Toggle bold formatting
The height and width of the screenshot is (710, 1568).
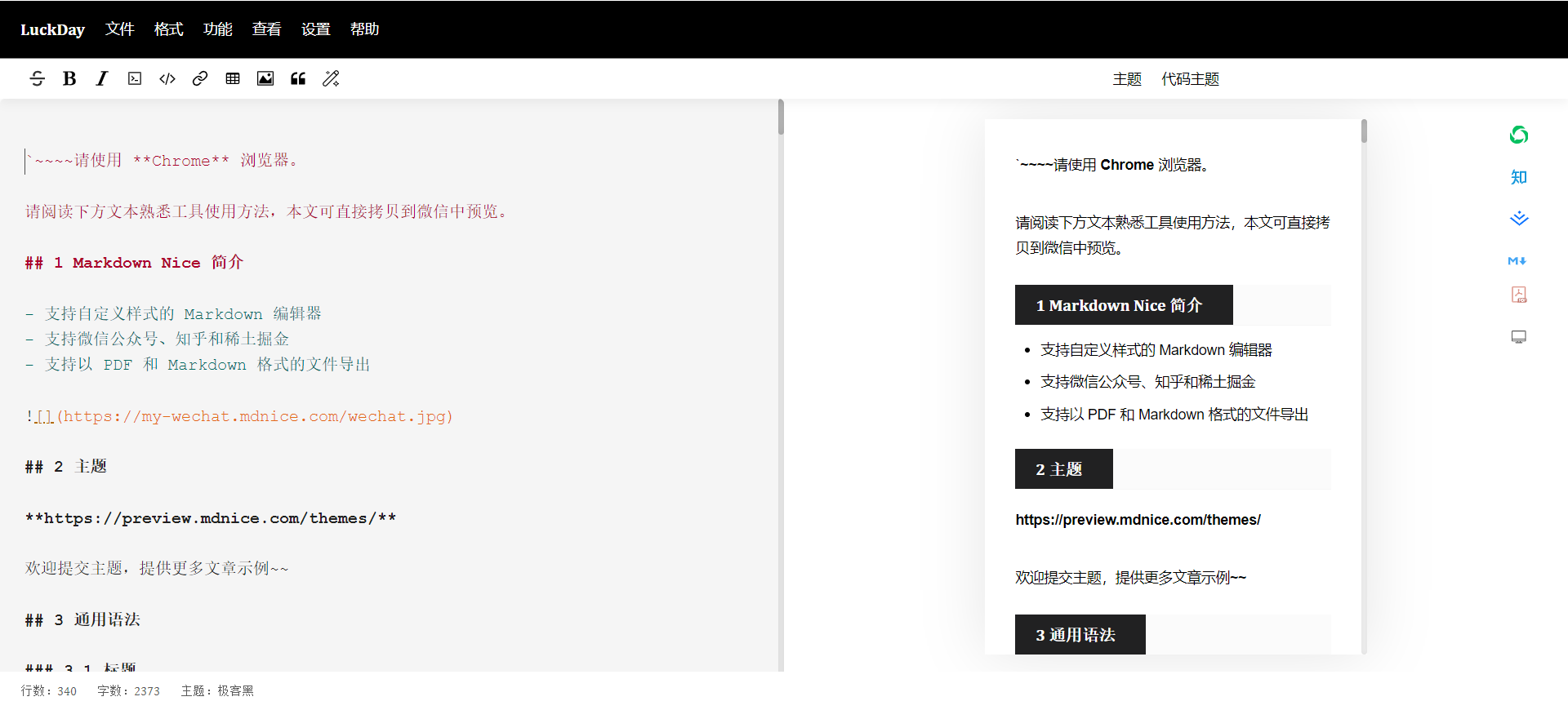pos(69,78)
